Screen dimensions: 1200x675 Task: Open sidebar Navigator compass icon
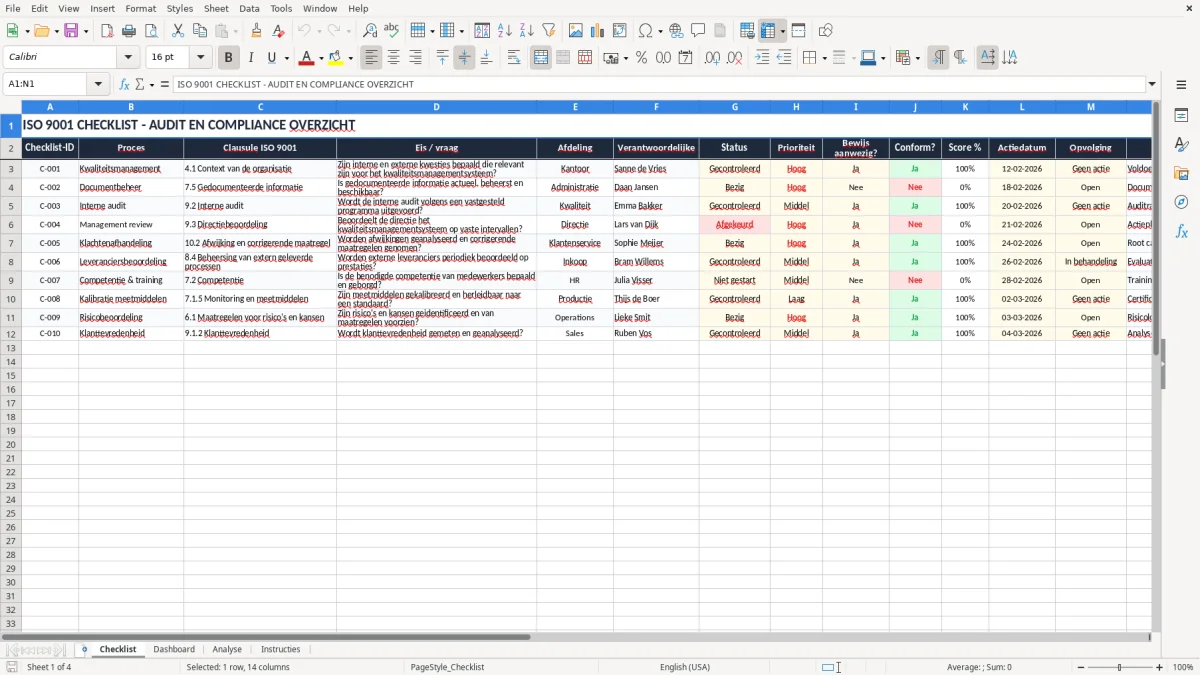(1181, 202)
